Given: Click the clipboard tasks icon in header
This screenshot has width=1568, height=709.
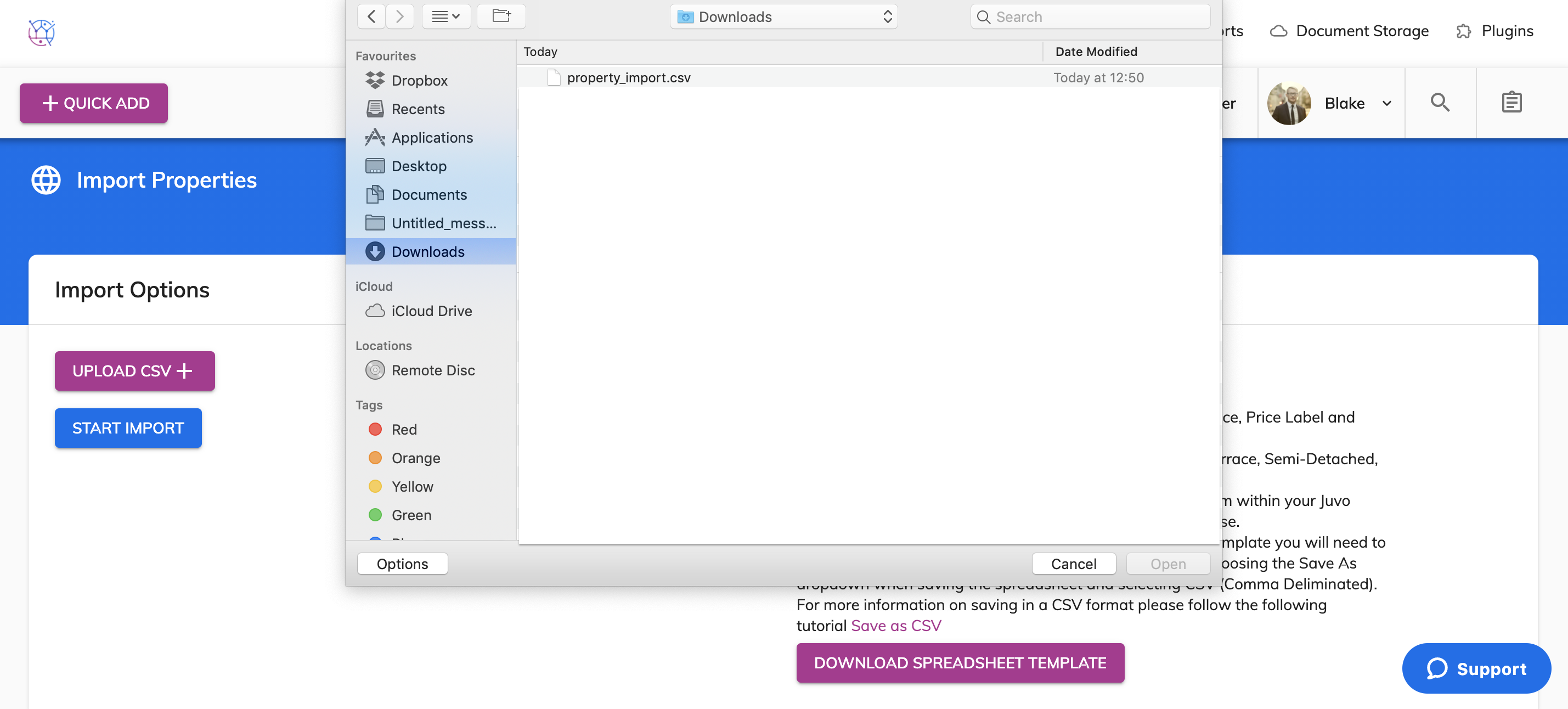Looking at the screenshot, I should [1511, 102].
